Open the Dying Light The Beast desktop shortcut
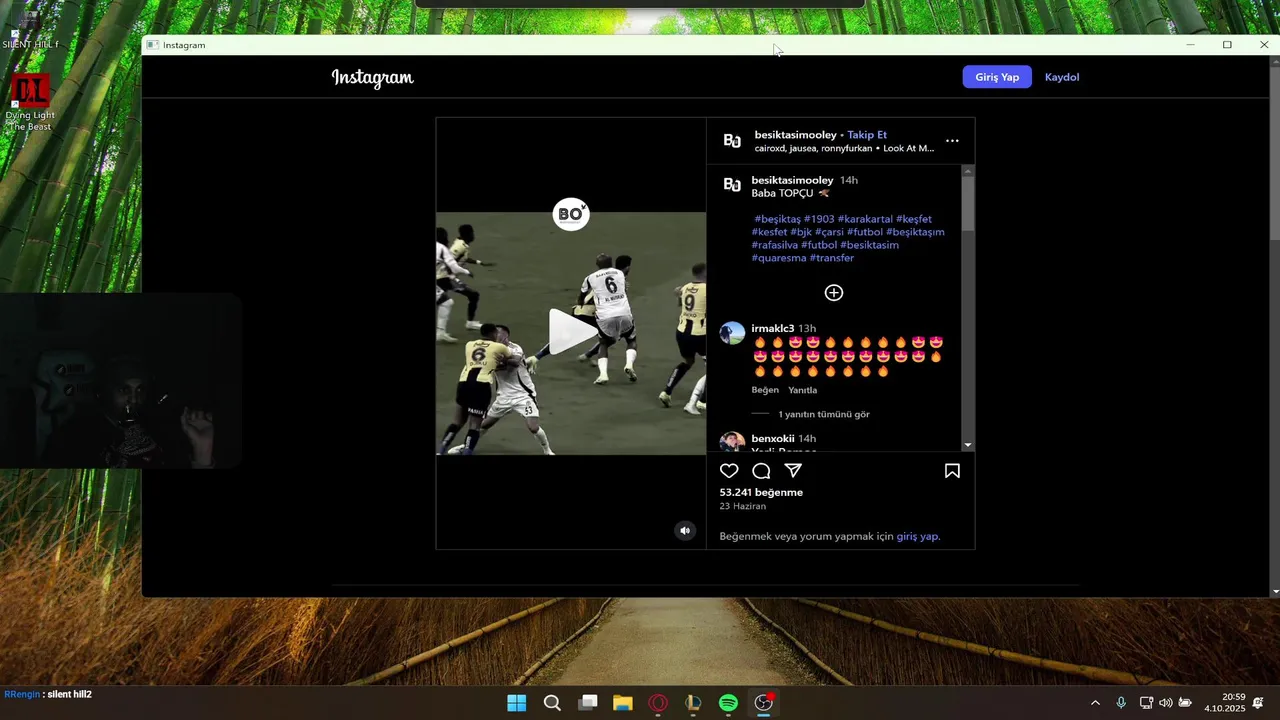This screenshot has width=1280, height=720. tap(30, 103)
